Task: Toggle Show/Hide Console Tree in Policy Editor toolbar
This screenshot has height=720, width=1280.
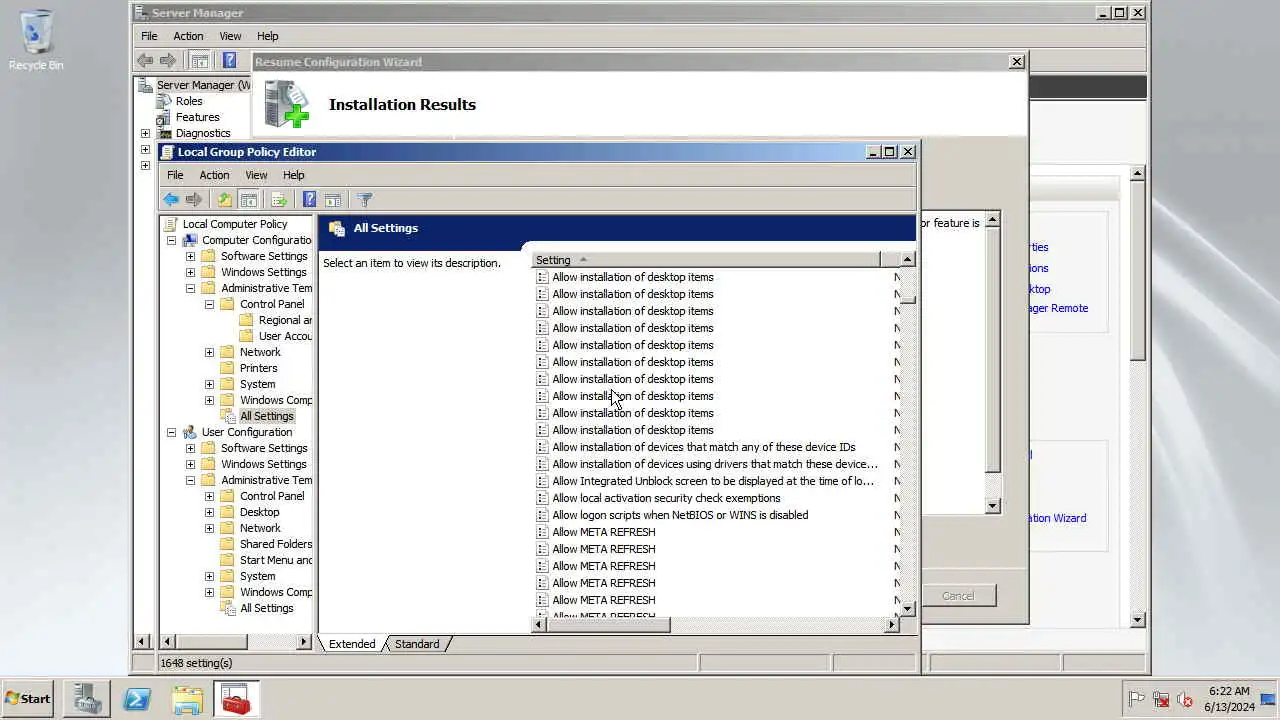Action: [248, 200]
